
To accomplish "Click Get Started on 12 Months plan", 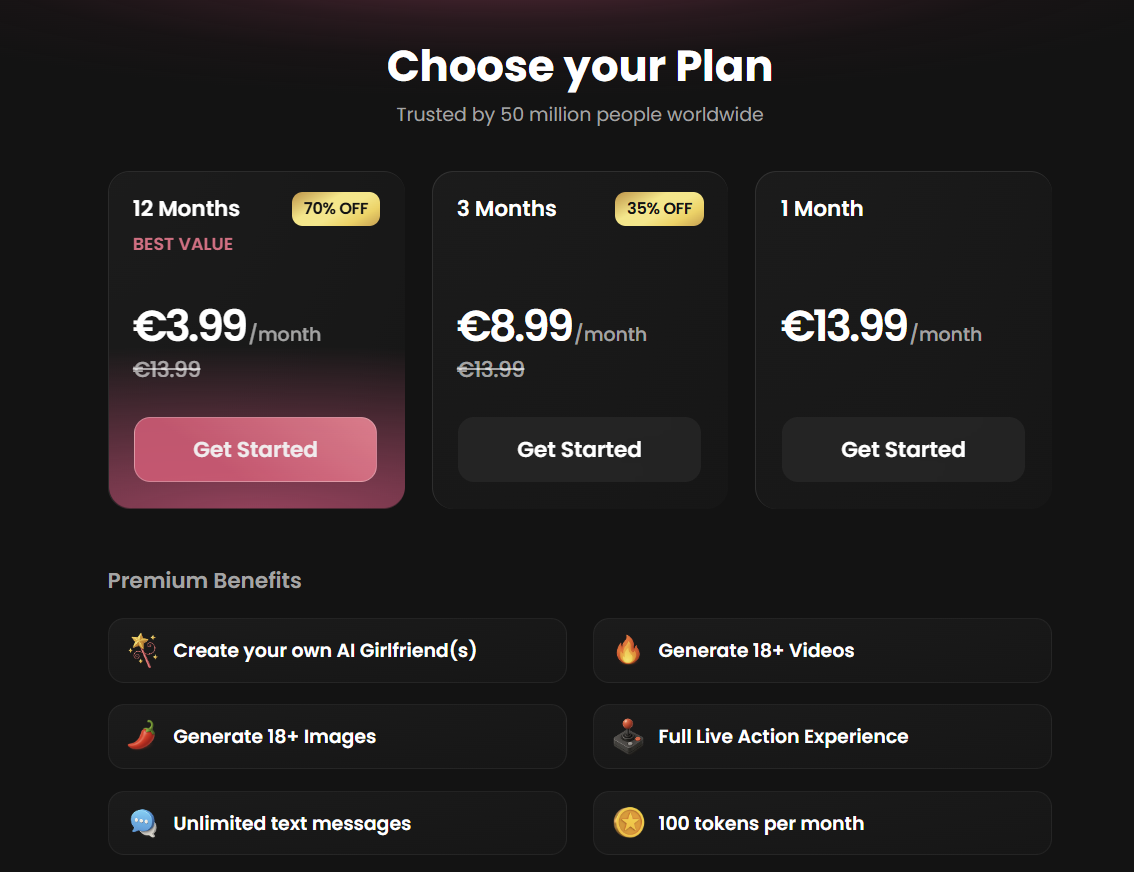I will coord(255,450).
